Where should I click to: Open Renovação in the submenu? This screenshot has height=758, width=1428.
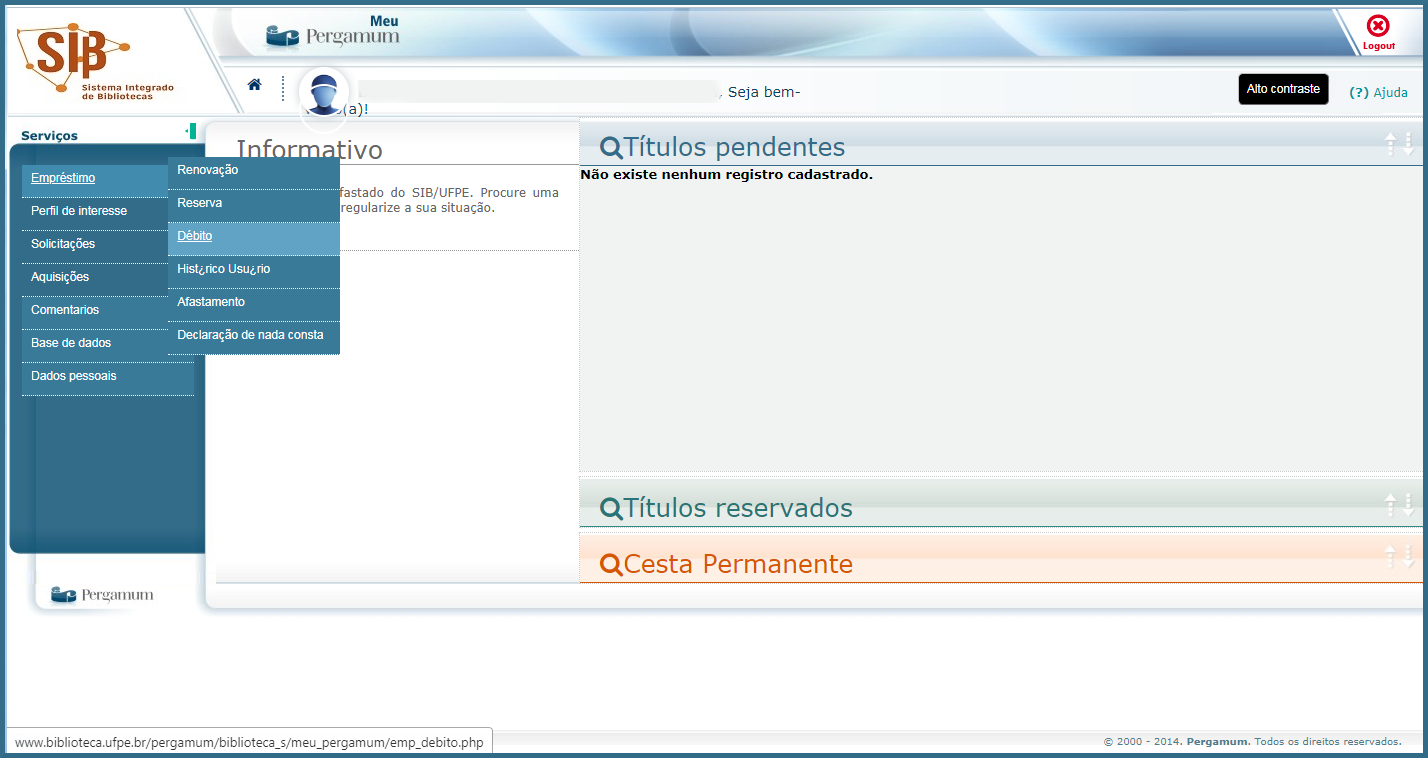point(208,170)
